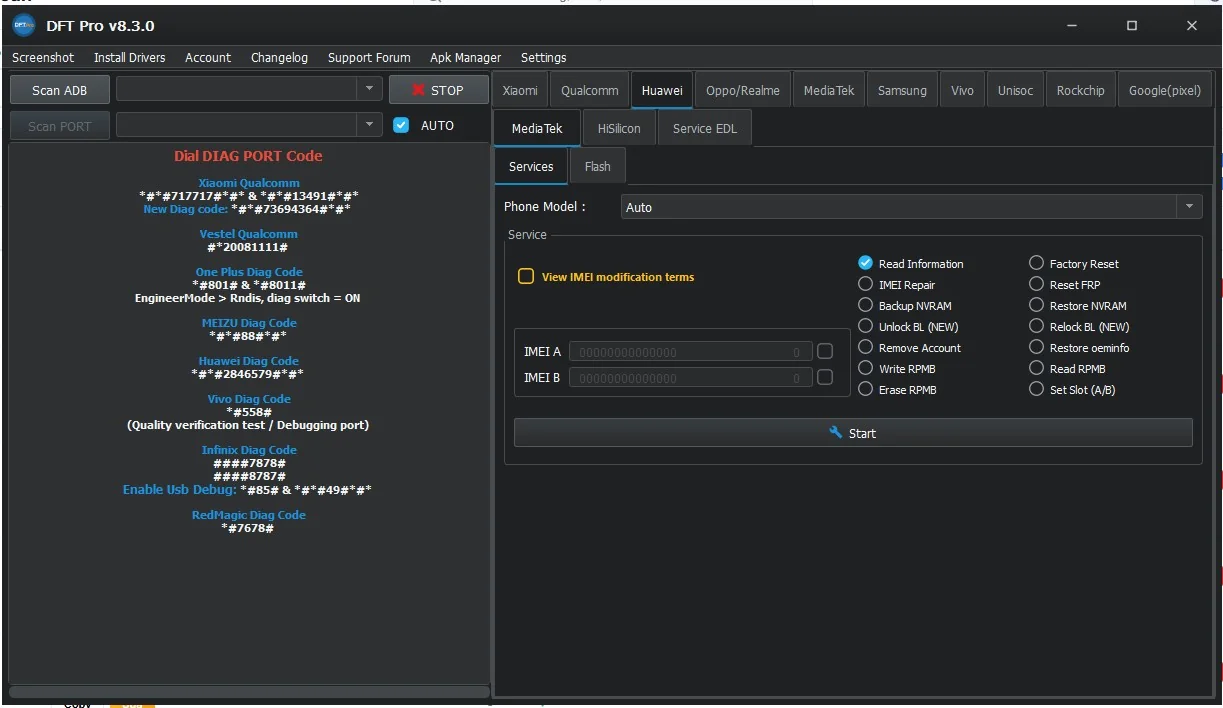This screenshot has width=1223, height=708.
Task: Switch to the Samsung tab
Action: pyautogui.click(x=902, y=90)
